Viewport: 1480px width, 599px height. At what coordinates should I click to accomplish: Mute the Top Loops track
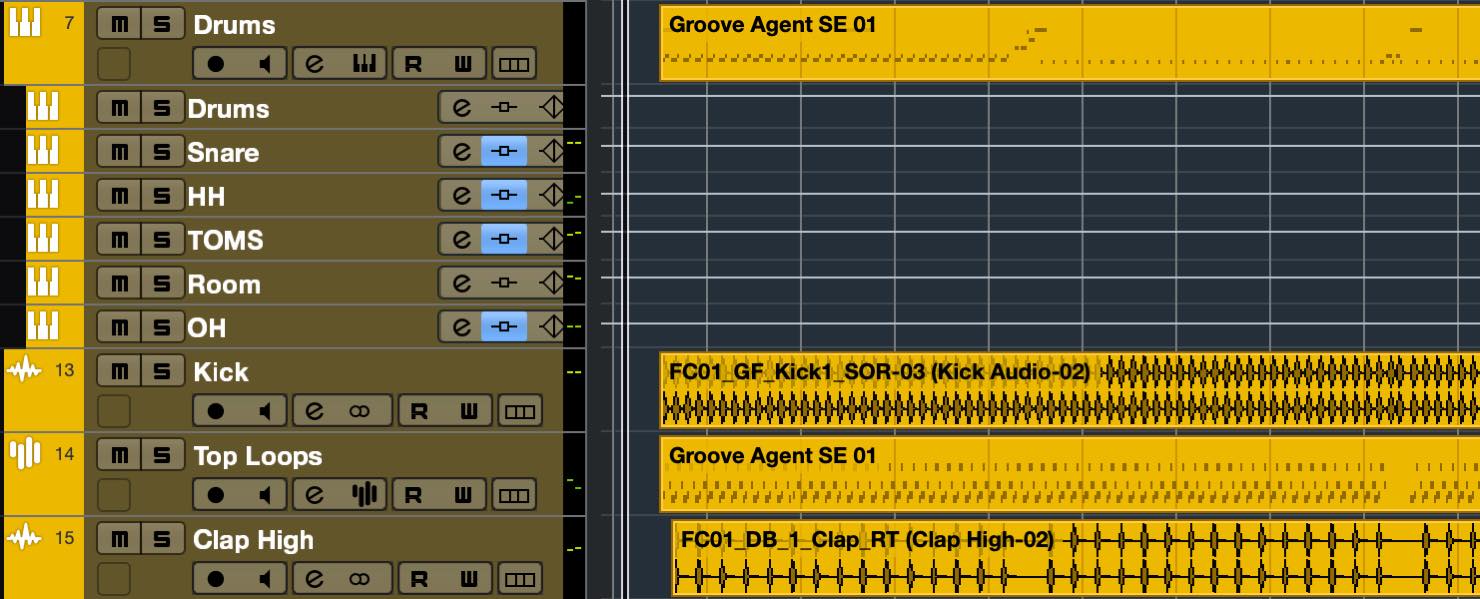[x=119, y=455]
